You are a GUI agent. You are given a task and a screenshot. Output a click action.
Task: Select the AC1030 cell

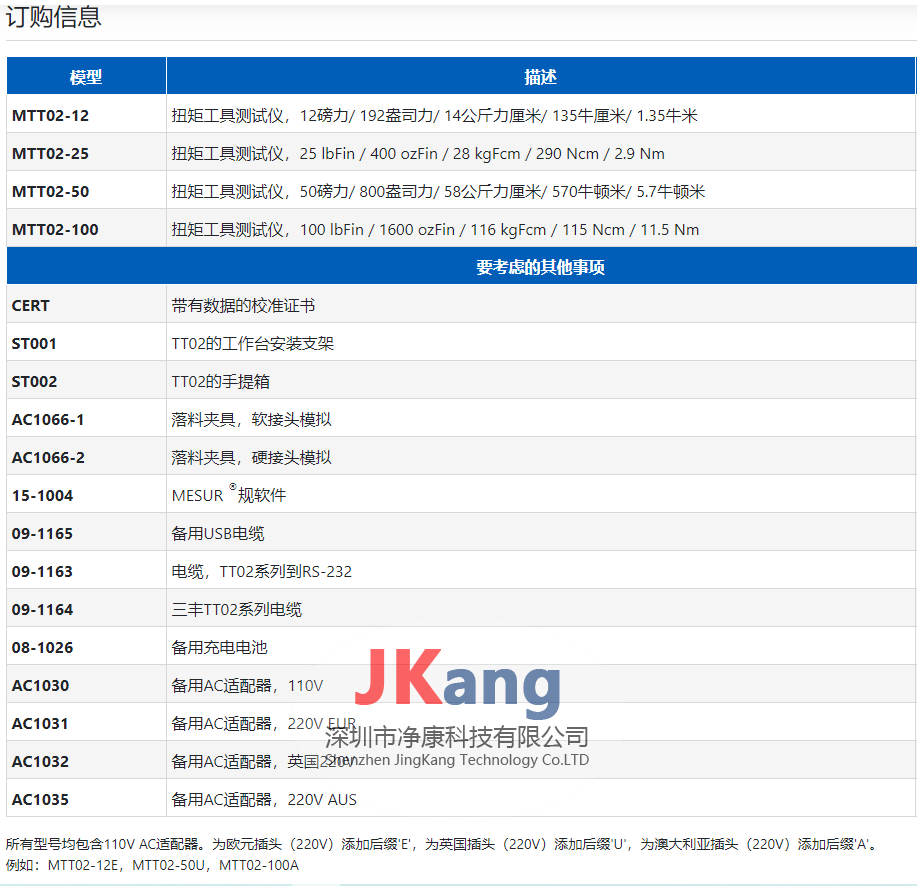pos(86,685)
